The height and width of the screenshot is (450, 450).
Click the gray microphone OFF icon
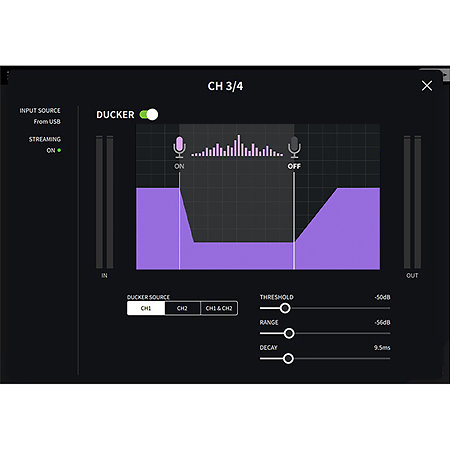[294, 147]
